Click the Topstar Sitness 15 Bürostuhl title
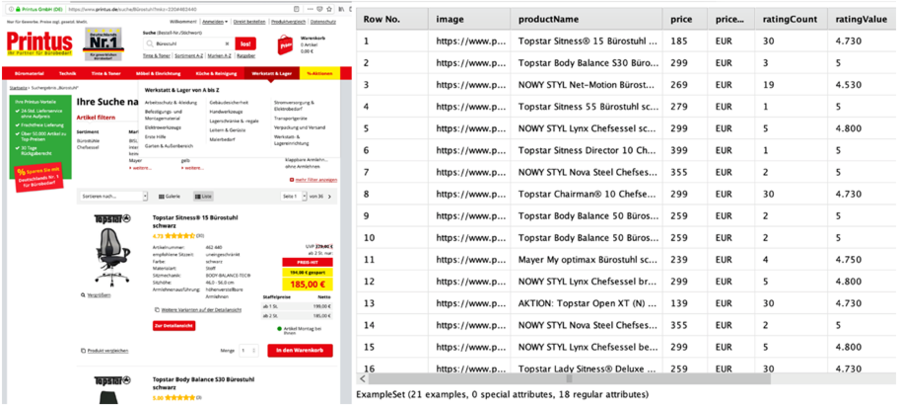The height and width of the screenshot is (411, 900). tap(196, 222)
